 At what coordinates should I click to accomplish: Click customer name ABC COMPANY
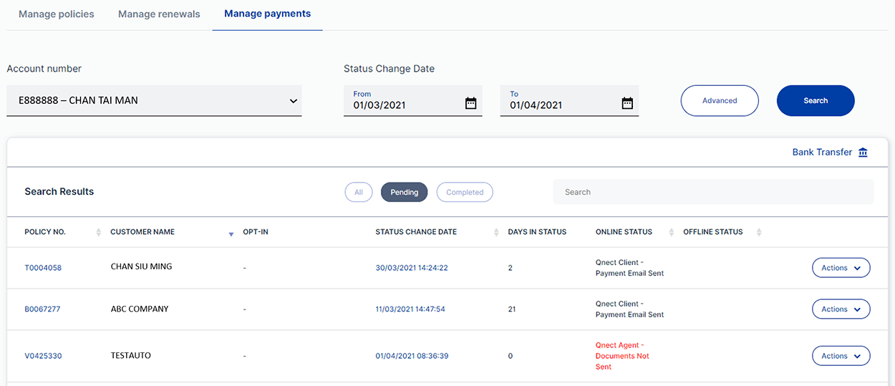click(139, 309)
